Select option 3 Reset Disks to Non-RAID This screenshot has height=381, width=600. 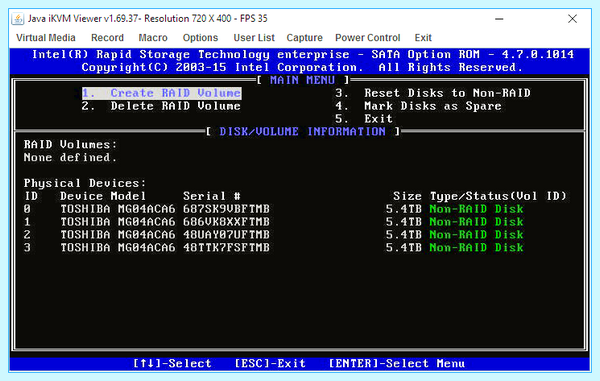tap(433, 93)
